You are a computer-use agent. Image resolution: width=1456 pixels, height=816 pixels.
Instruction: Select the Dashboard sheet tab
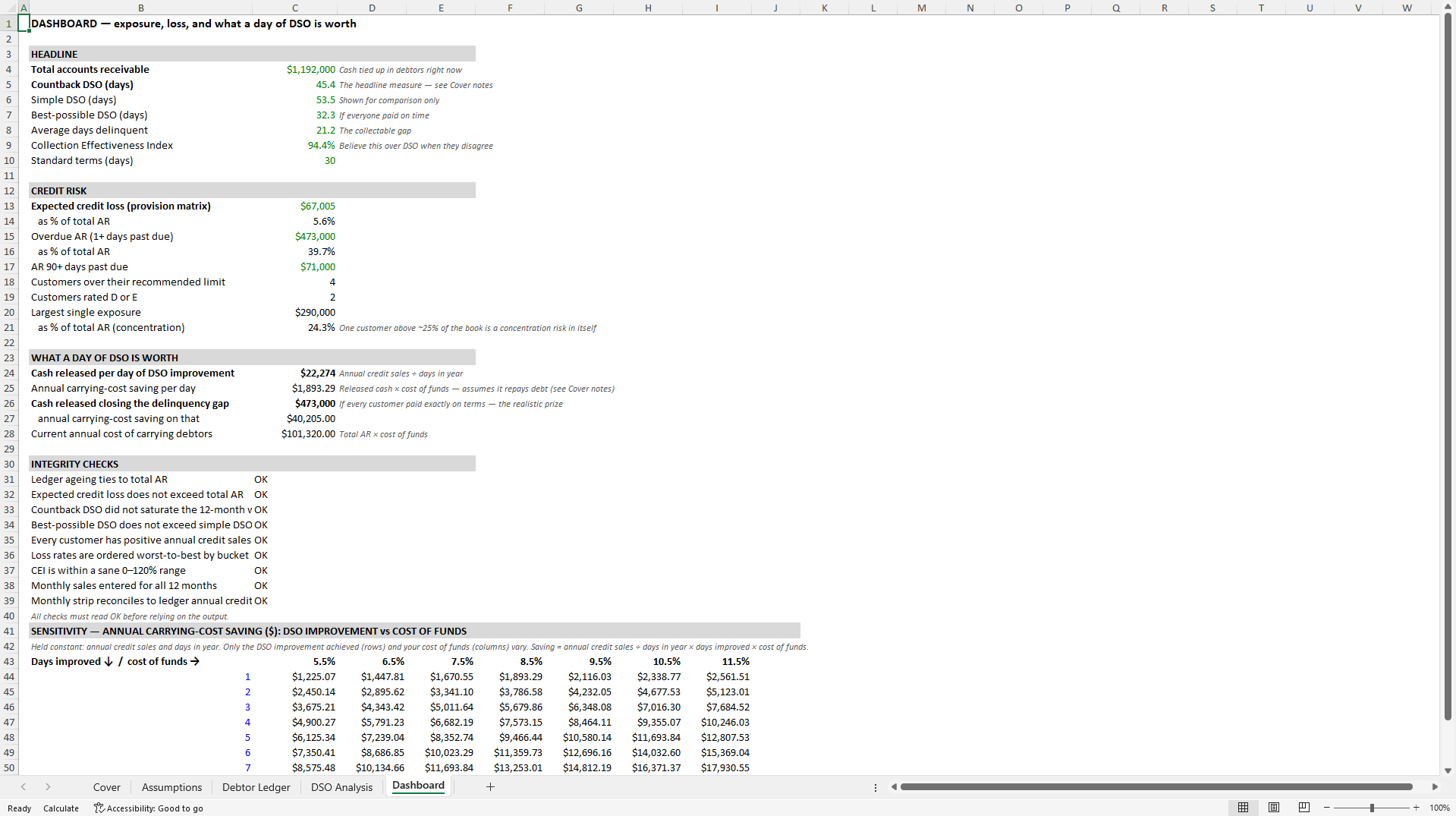pyautogui.click(x=418, y=786)
